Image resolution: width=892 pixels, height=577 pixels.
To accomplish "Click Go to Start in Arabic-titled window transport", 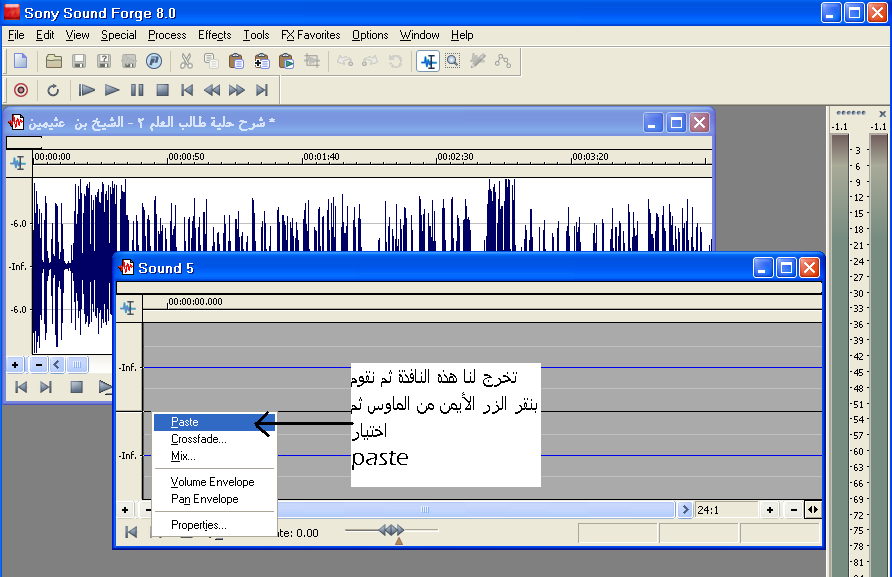I will tap(21, 387).
